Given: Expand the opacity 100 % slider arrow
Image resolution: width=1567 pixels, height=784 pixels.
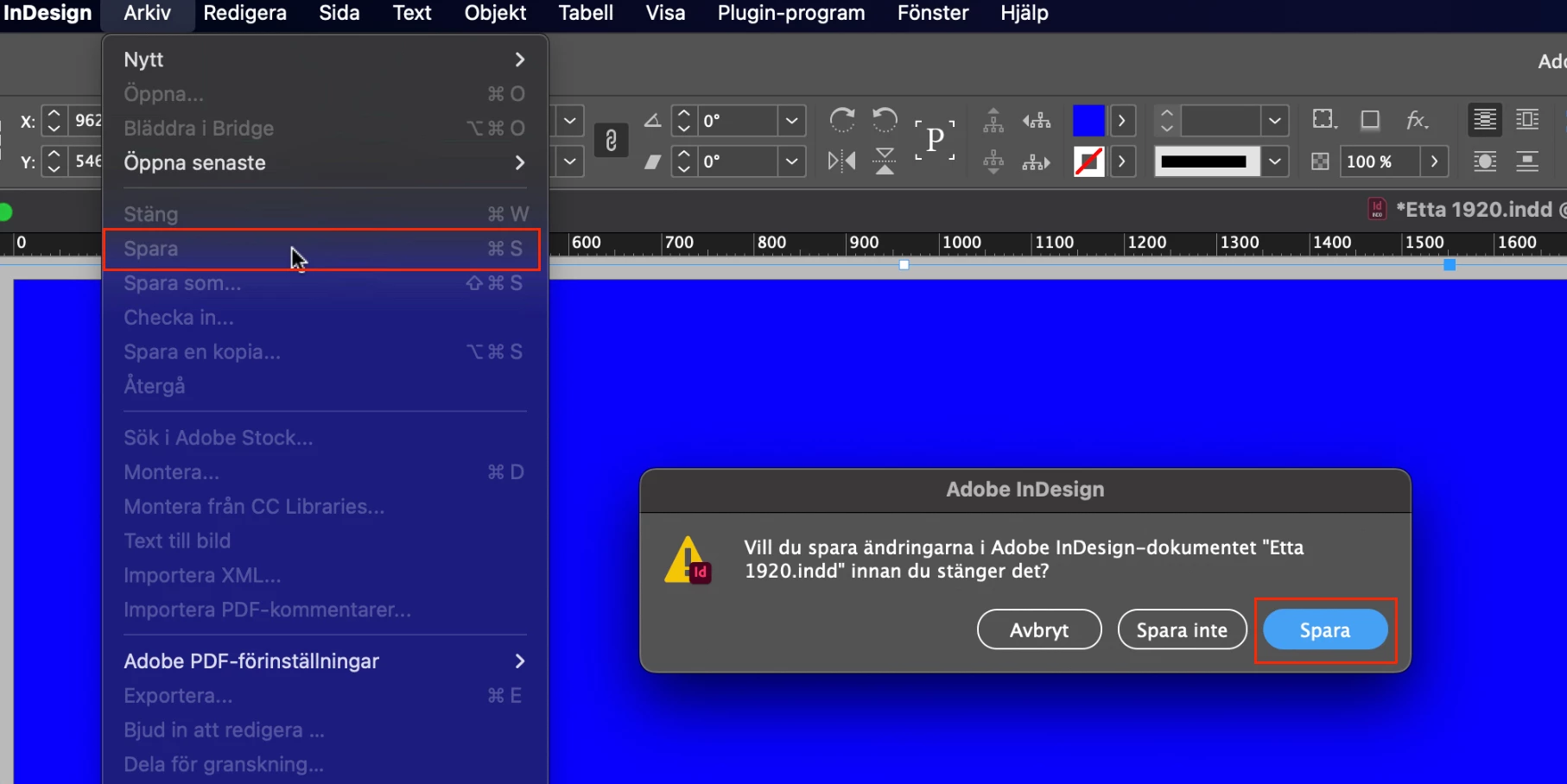Looking at the screenshot, I should point(1434,161).
